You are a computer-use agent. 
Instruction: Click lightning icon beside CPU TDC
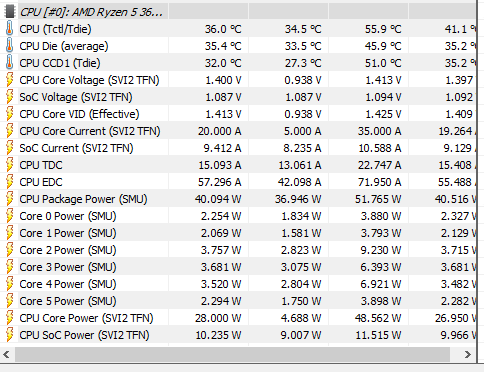[10, 165]
